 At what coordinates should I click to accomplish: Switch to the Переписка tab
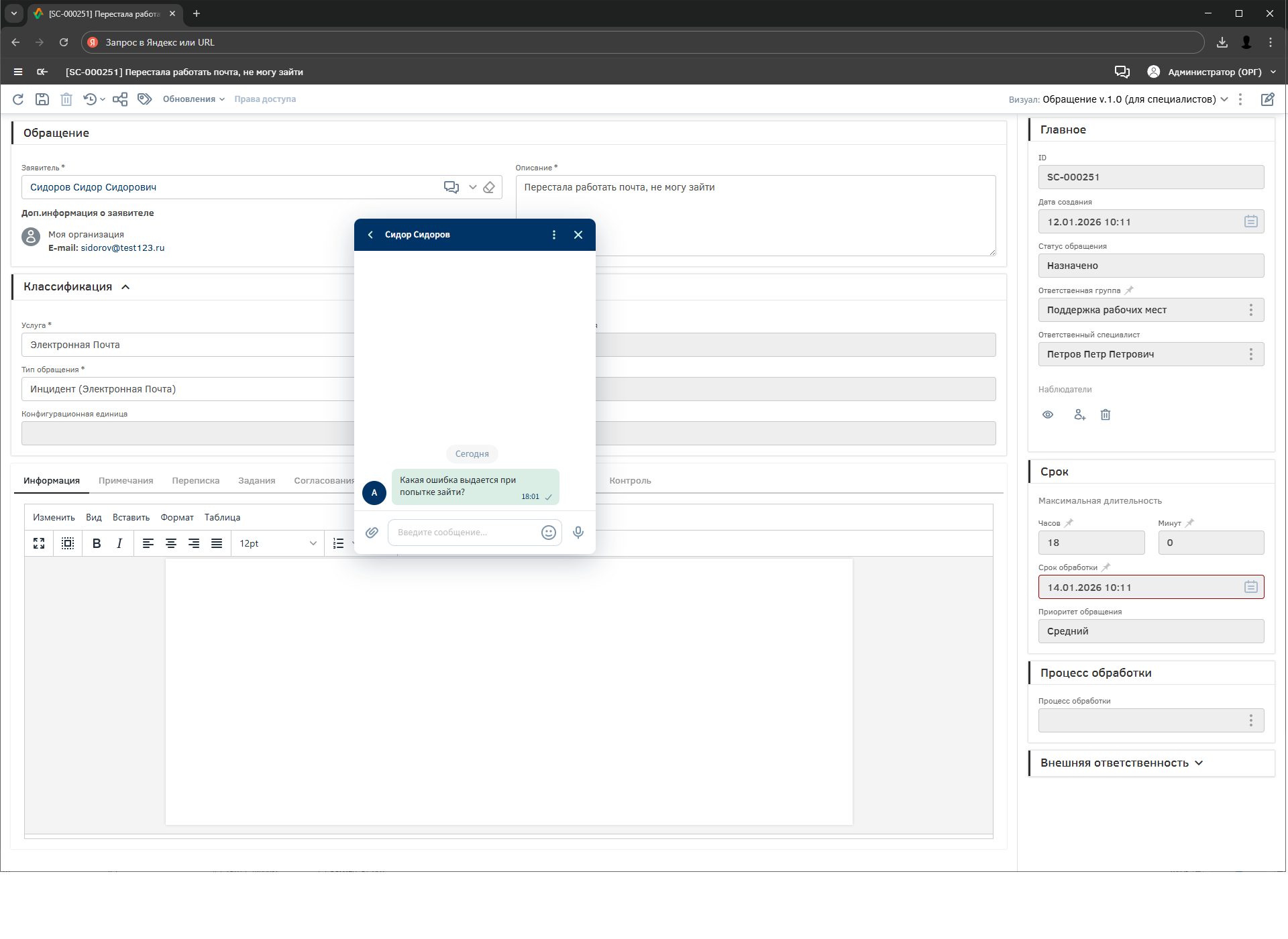click(195, 481)
